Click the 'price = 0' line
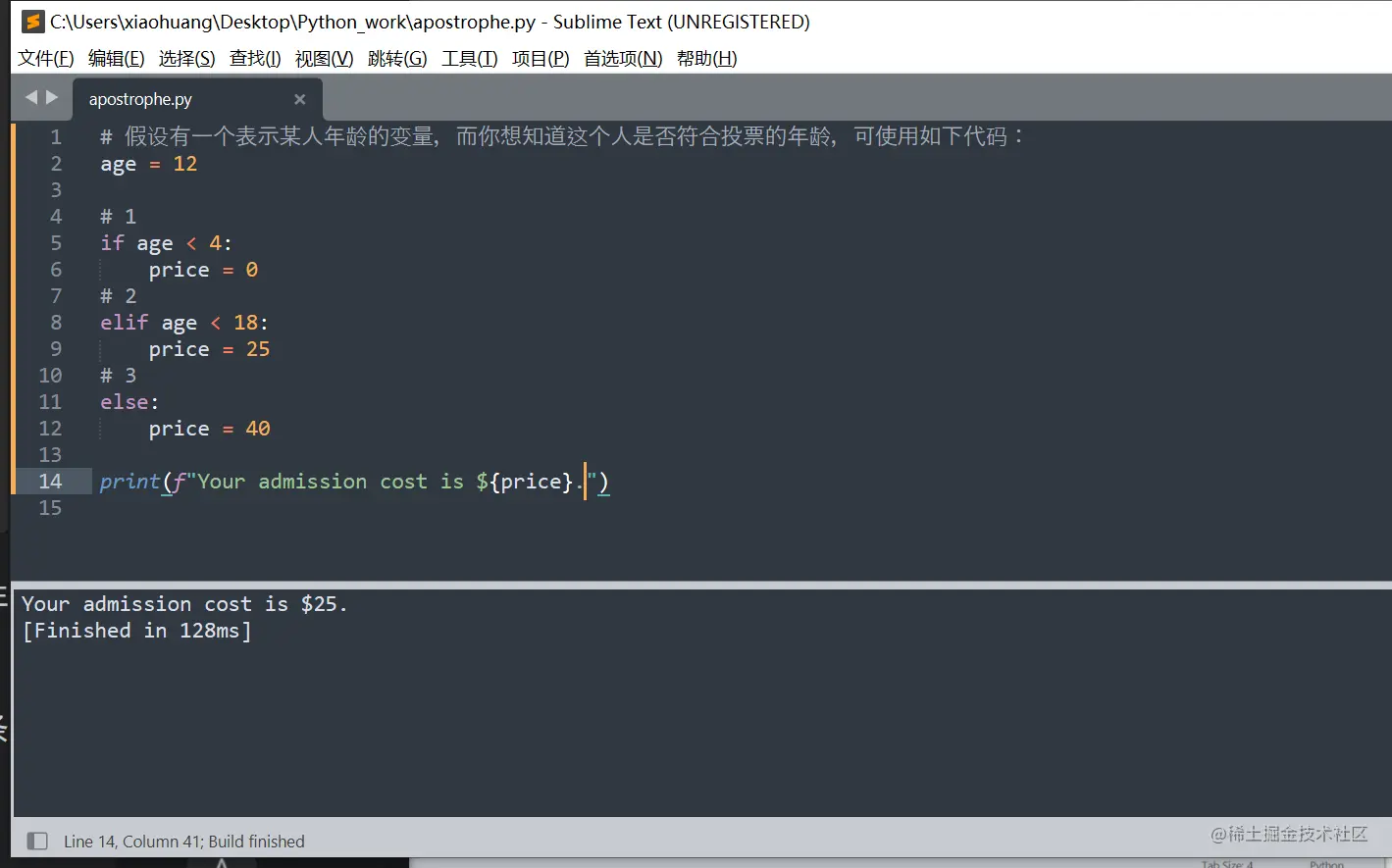This screenshot has width=1392, height=868. 203,270
